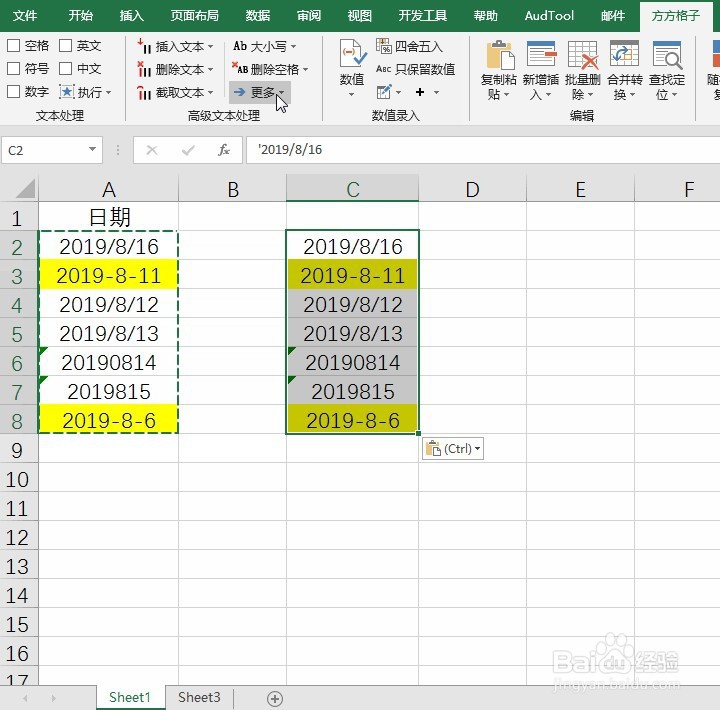Tick the 符号 checkbox
Image resolution: width=720 pixels, height=710 pixels.
coord(13,68)
